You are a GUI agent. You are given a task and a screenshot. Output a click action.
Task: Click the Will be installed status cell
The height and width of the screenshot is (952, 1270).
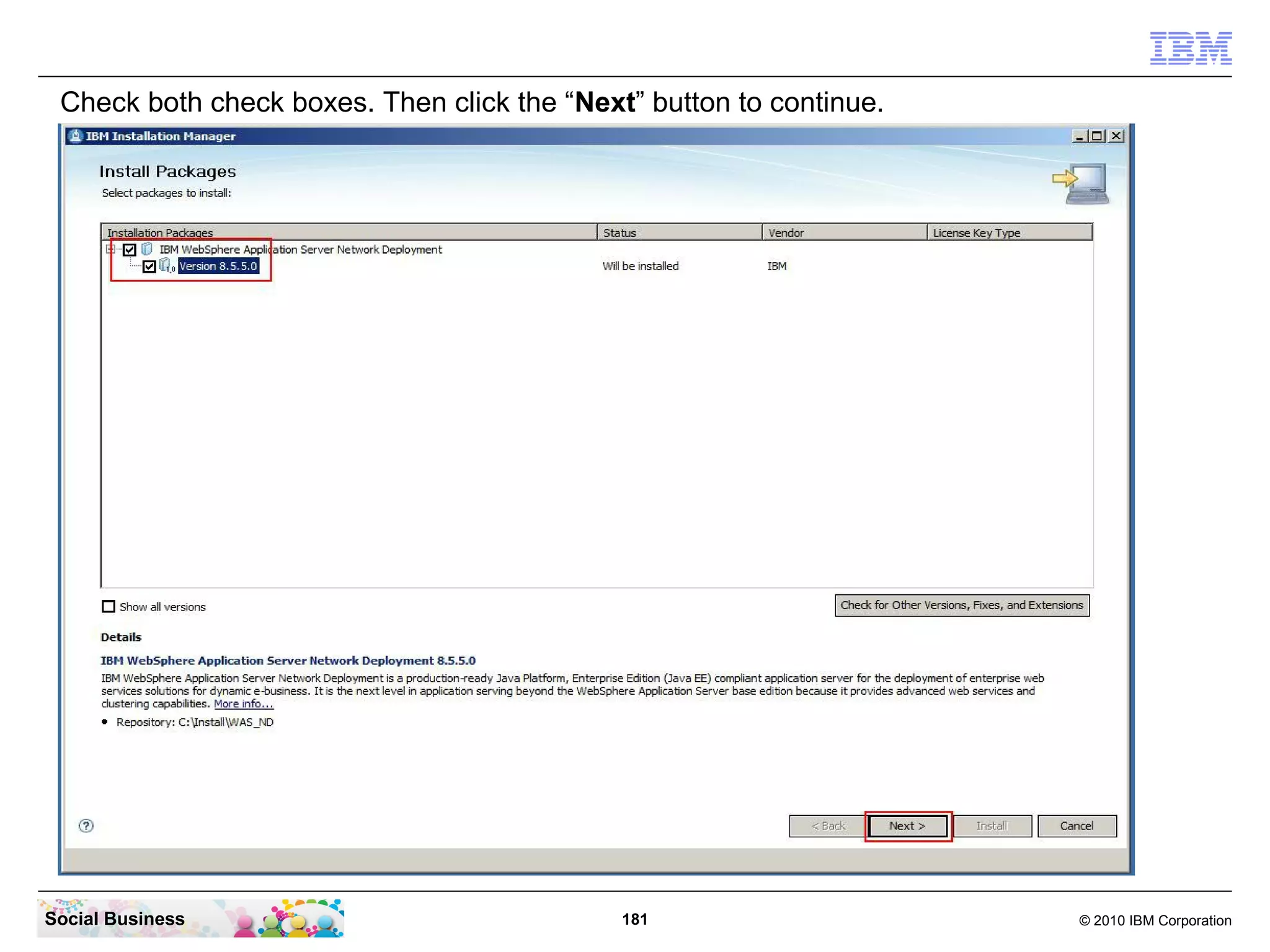click(641, 266)
